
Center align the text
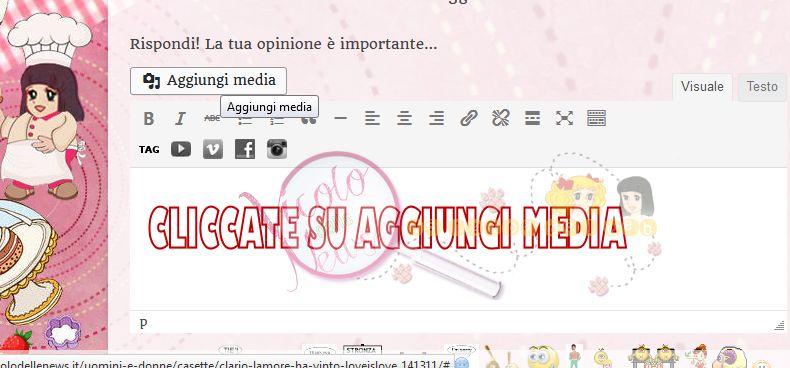click(x=405, y=118)
